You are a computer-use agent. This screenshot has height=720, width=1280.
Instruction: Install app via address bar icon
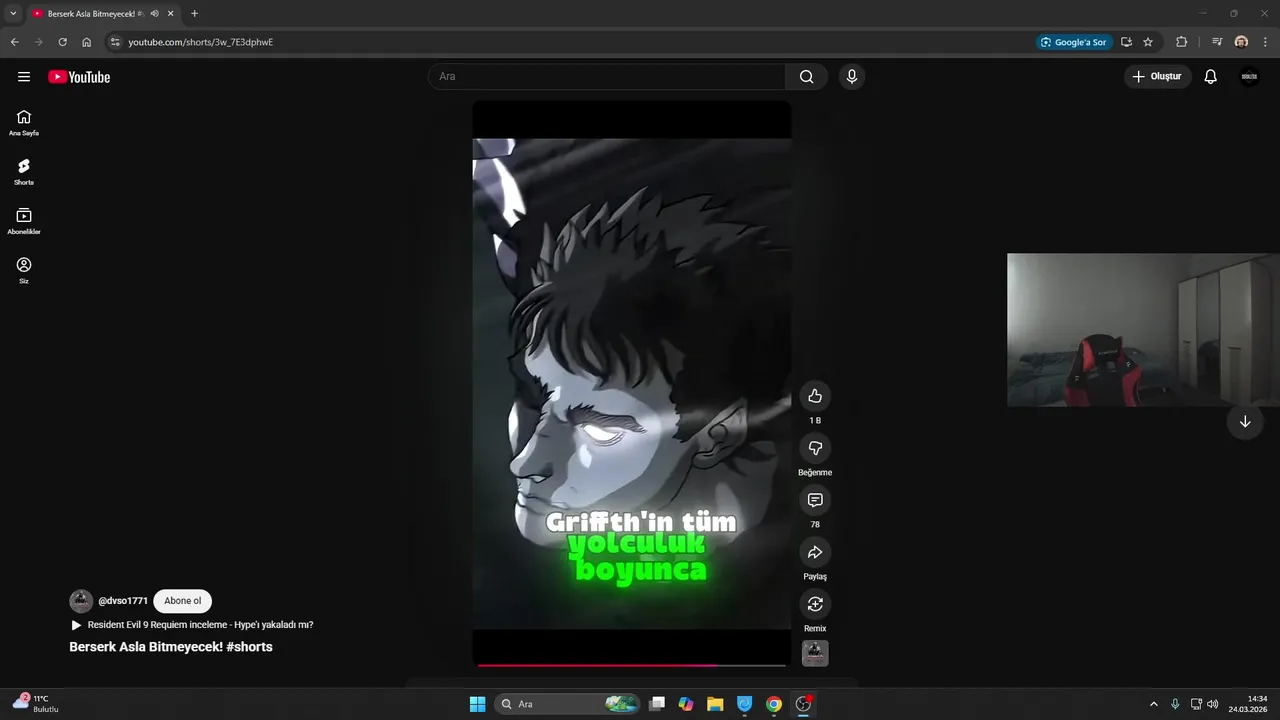tap(1126, 42)
